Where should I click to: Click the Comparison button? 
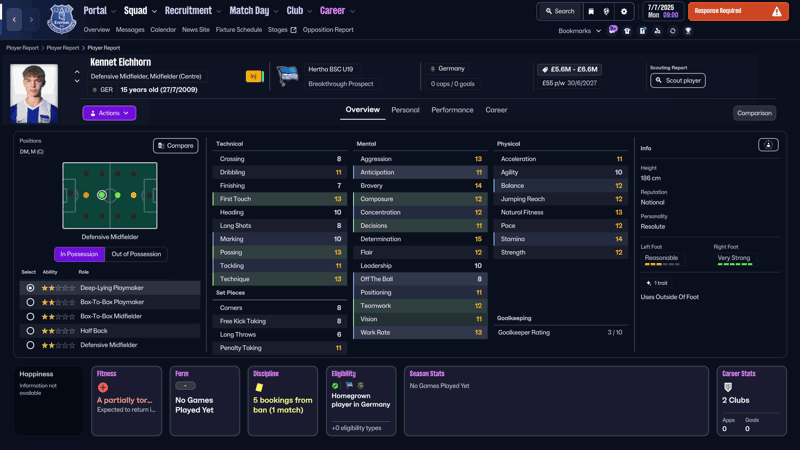pyautogui.click(x=753, y=113)
